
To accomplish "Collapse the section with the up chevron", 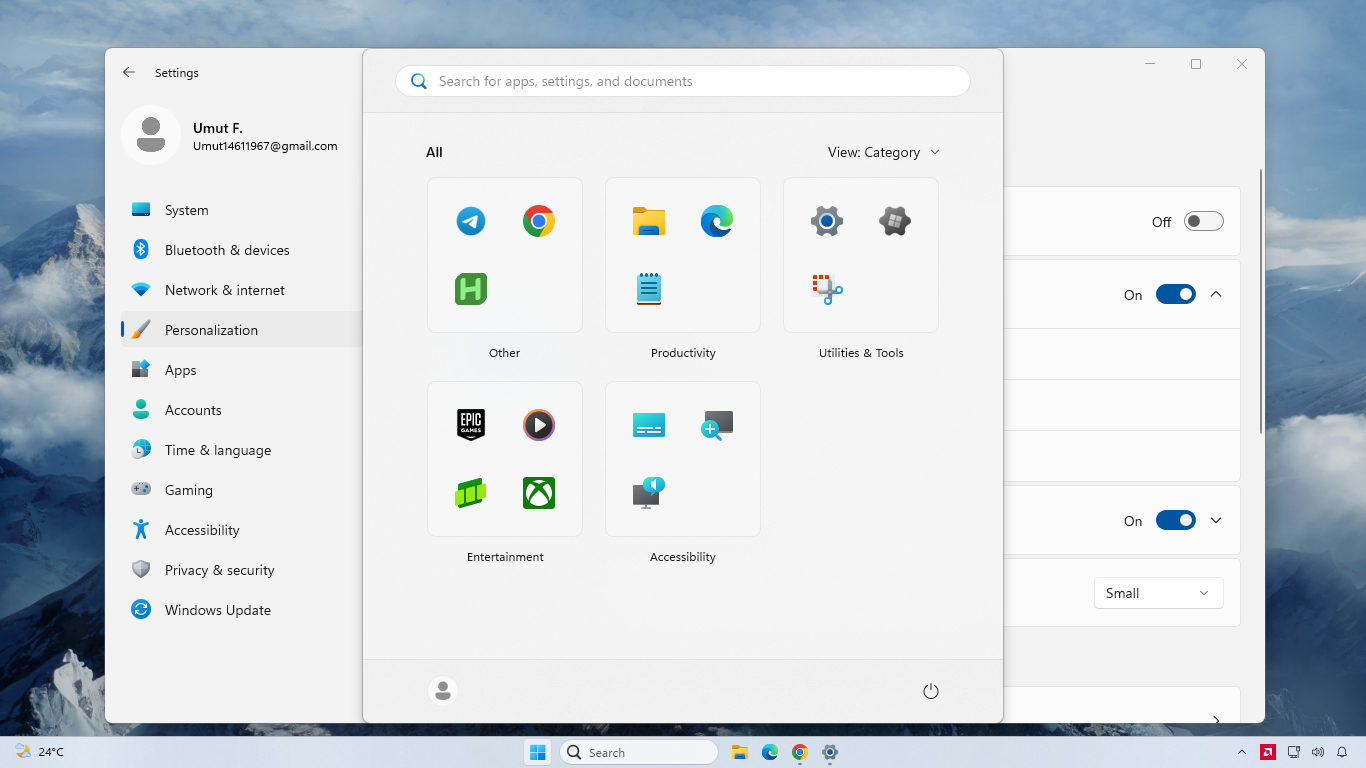I will coord(1216,294).
